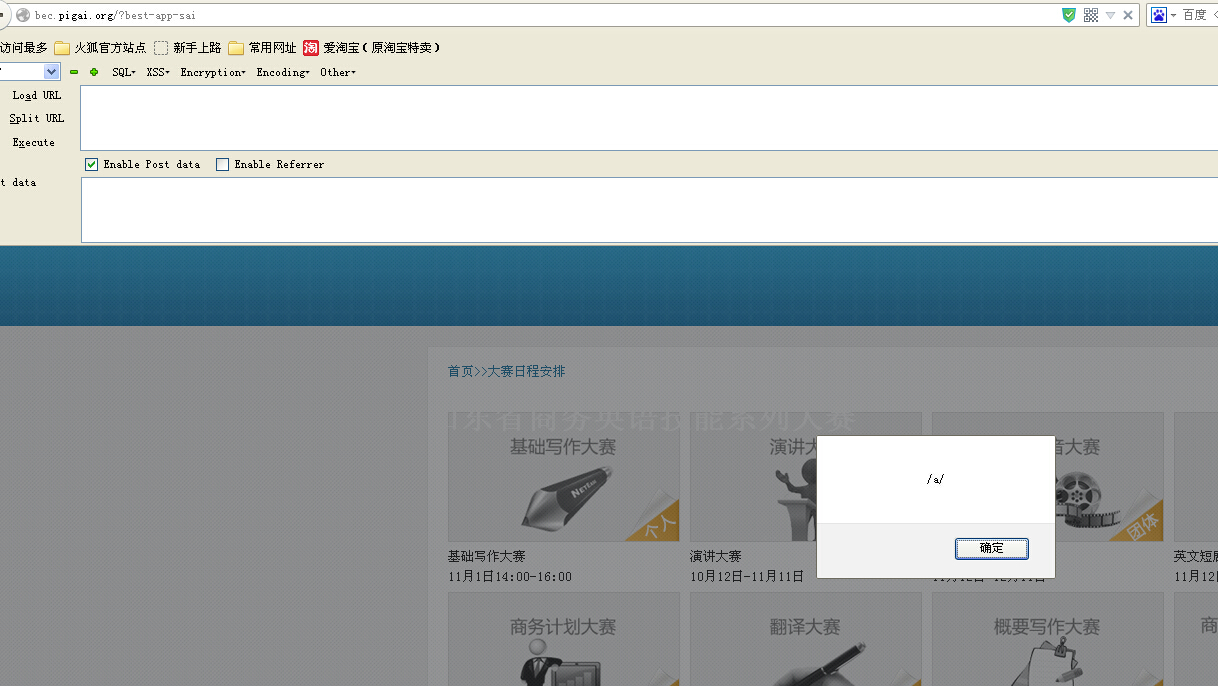Screen dimensions: 1218x686
Task: Open 翻译大赛 contest thumbnail
Action: point(806,639)
